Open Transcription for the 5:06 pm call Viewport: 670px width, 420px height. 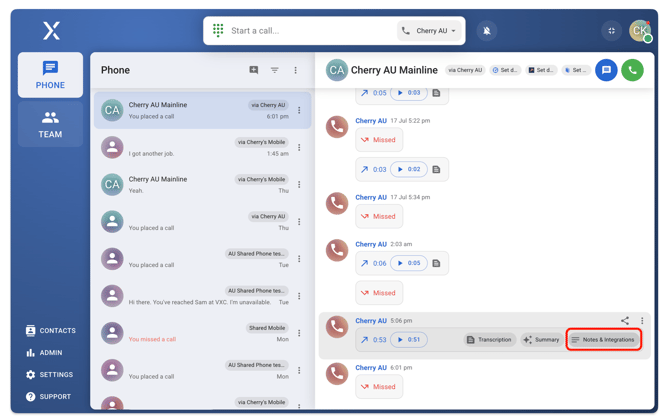tap(489, 340)
